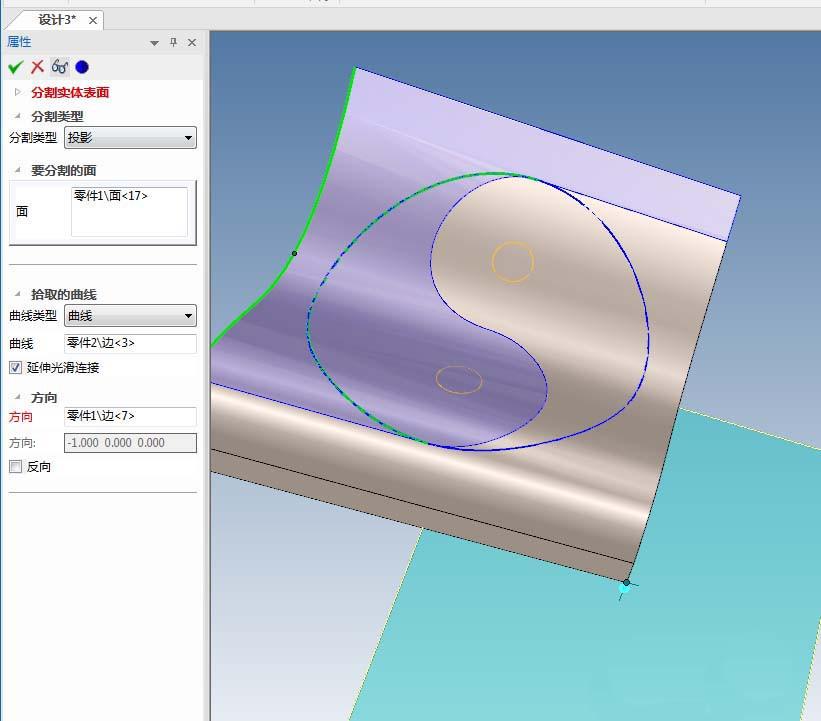Collapse the 要分割的面 section
The height and width of the screenshot is (721, 821).
coord(18,171)
